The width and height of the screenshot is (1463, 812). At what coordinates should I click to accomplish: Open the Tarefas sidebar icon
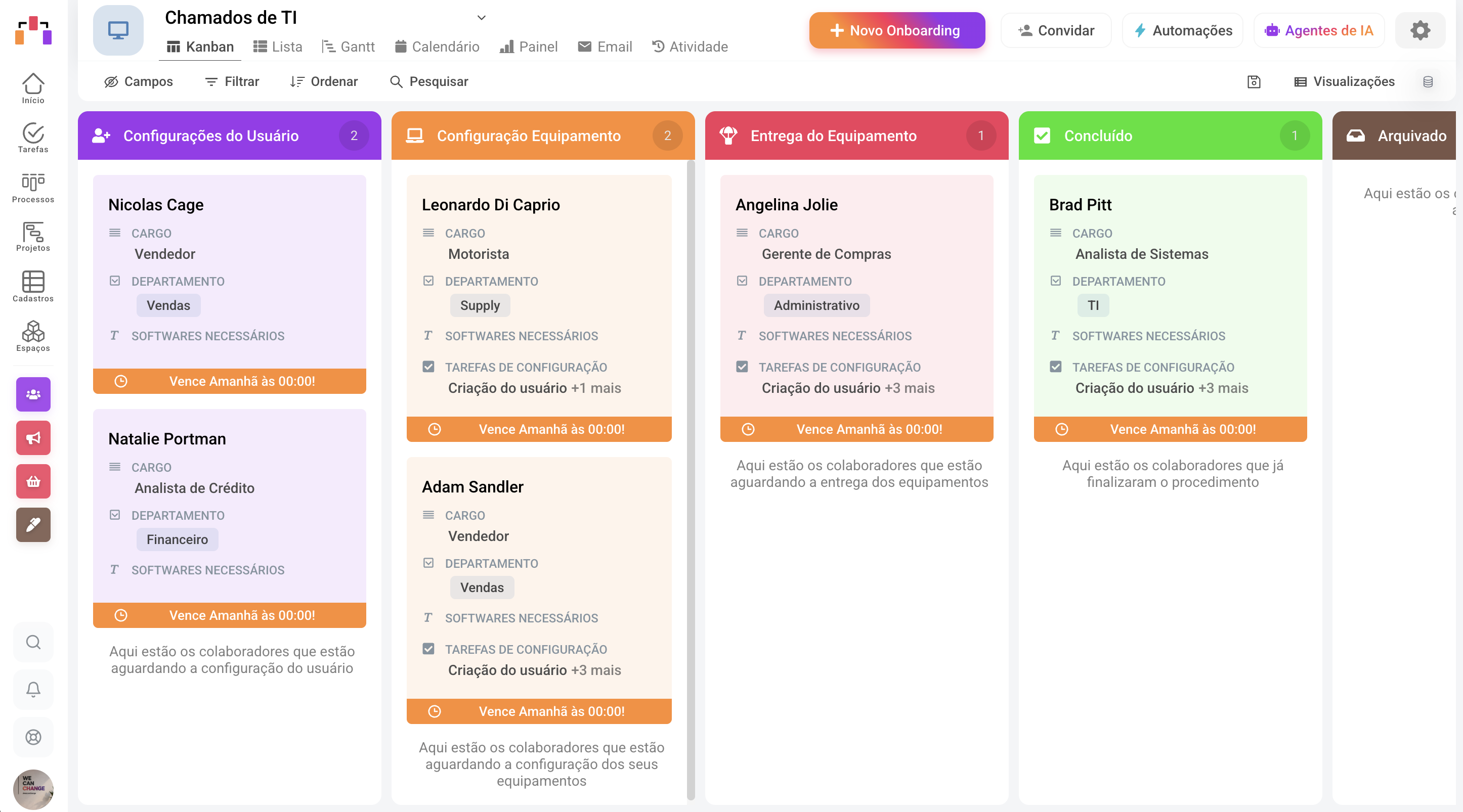(33, 138)
